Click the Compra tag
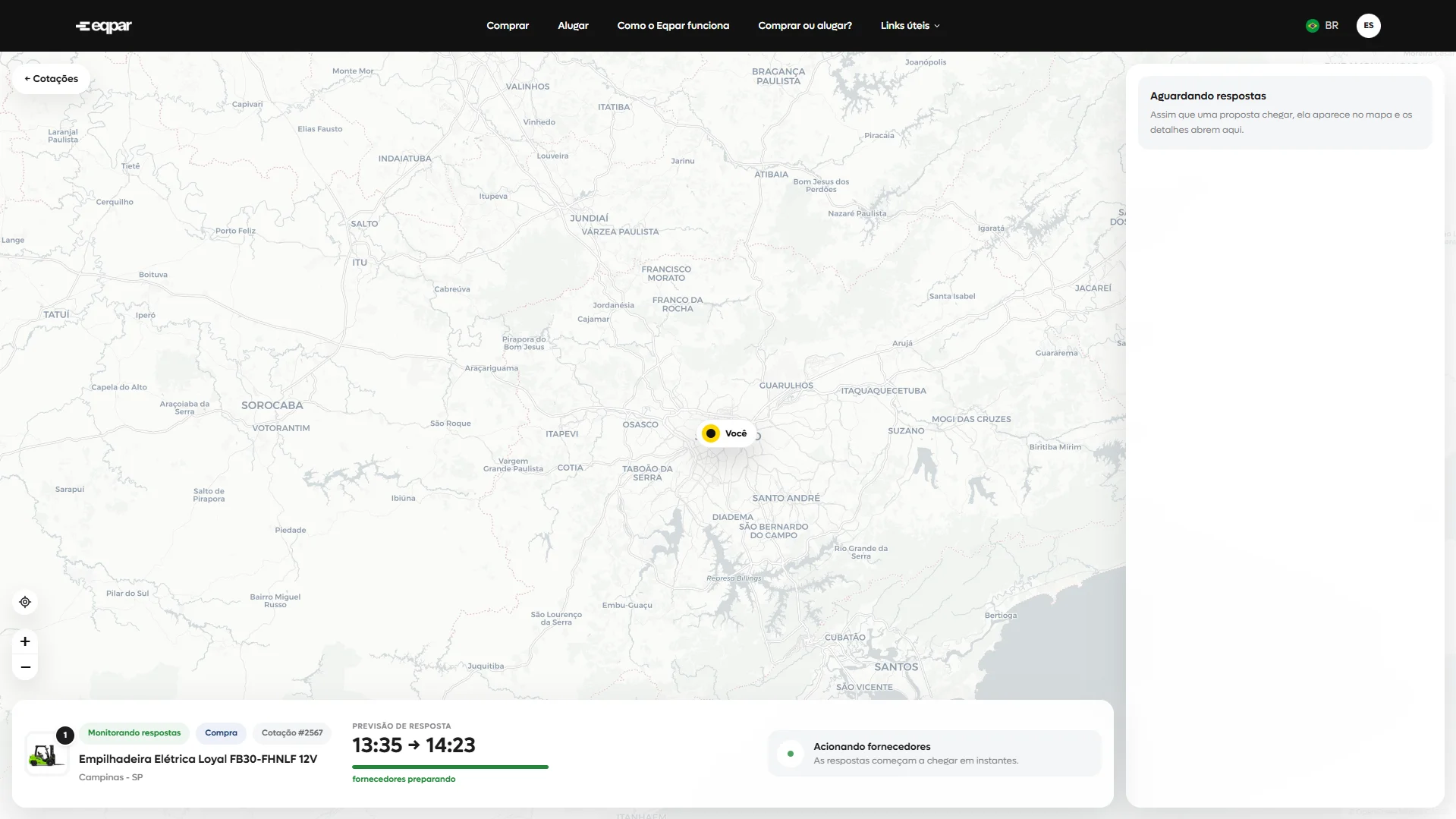Screen dimensions: 1456x819 click(221, 733)
